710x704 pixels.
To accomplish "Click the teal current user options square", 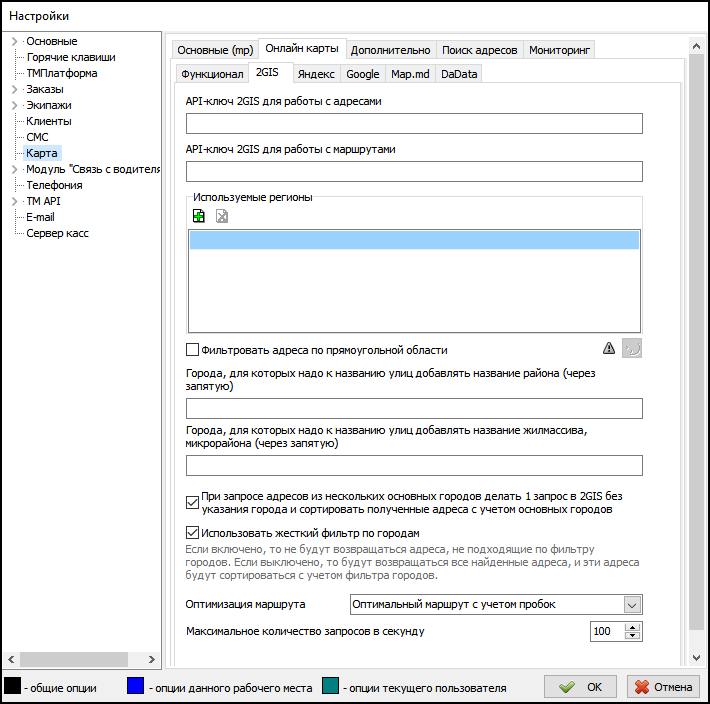I will [x=331, y=687].
